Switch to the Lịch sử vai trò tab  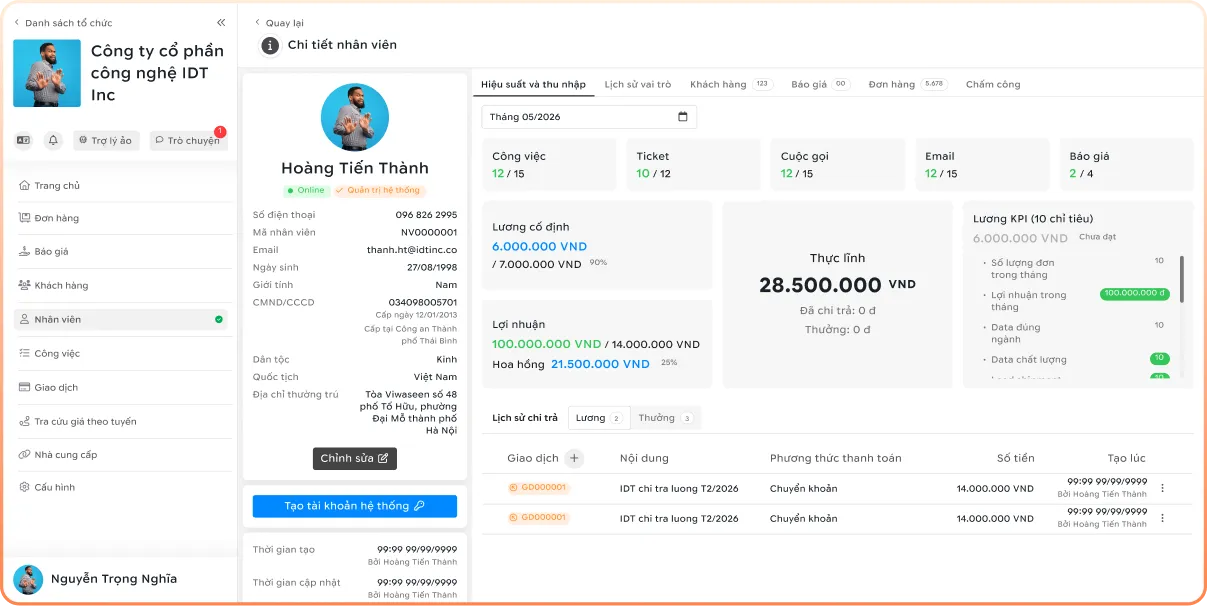[x=638, y=85]
